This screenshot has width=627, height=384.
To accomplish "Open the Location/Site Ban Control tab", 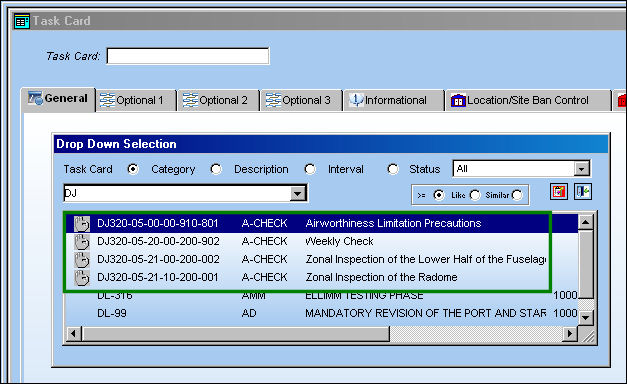I will [x=528, y=100].
